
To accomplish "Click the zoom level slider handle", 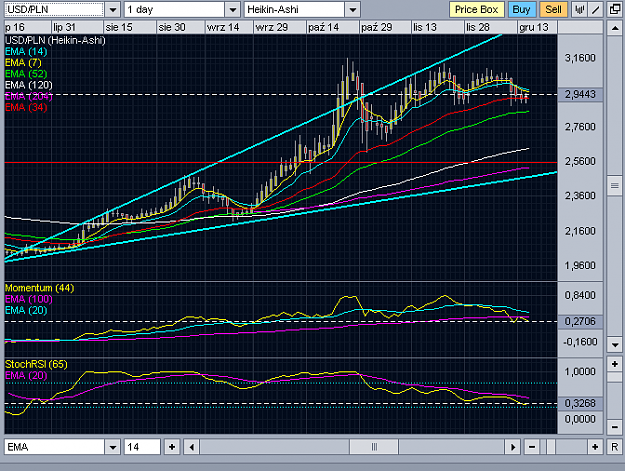I will [550, 447].
